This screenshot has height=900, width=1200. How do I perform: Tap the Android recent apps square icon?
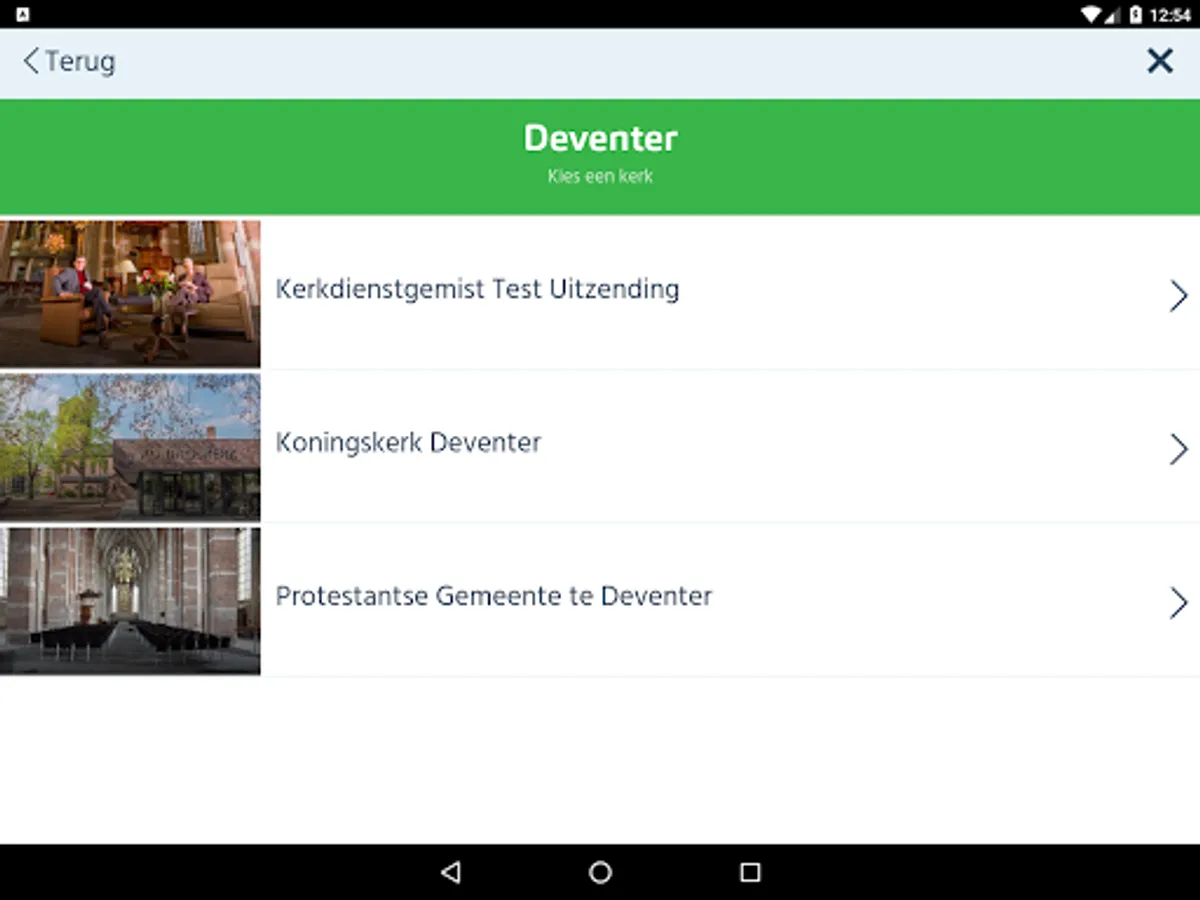pos(750,872)
